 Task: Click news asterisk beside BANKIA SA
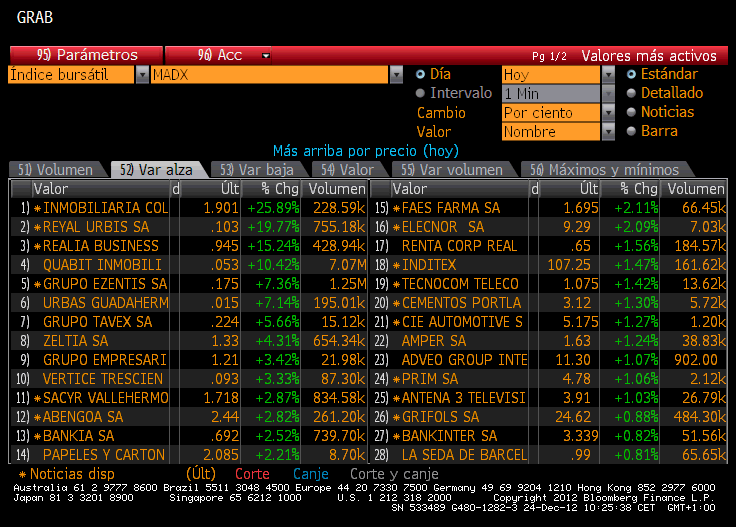pos(37,436)
